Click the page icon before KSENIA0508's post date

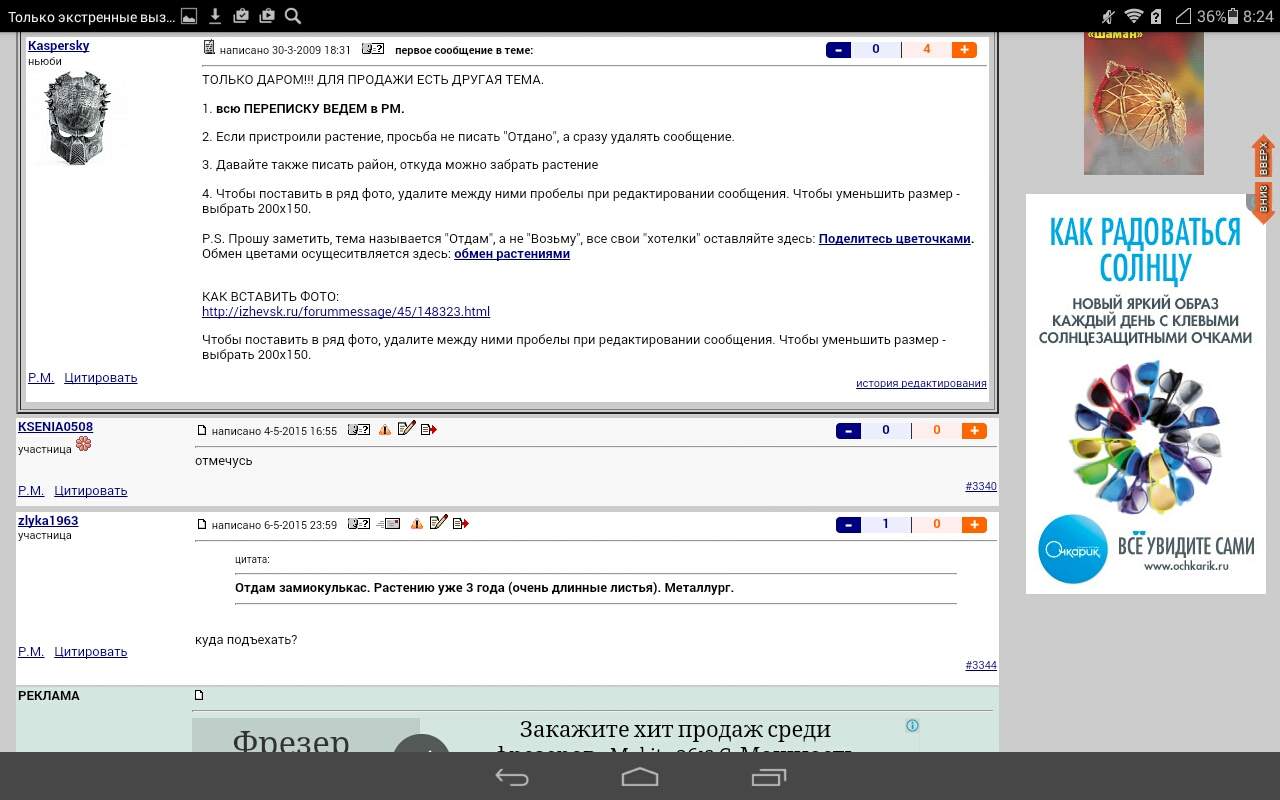201,430
